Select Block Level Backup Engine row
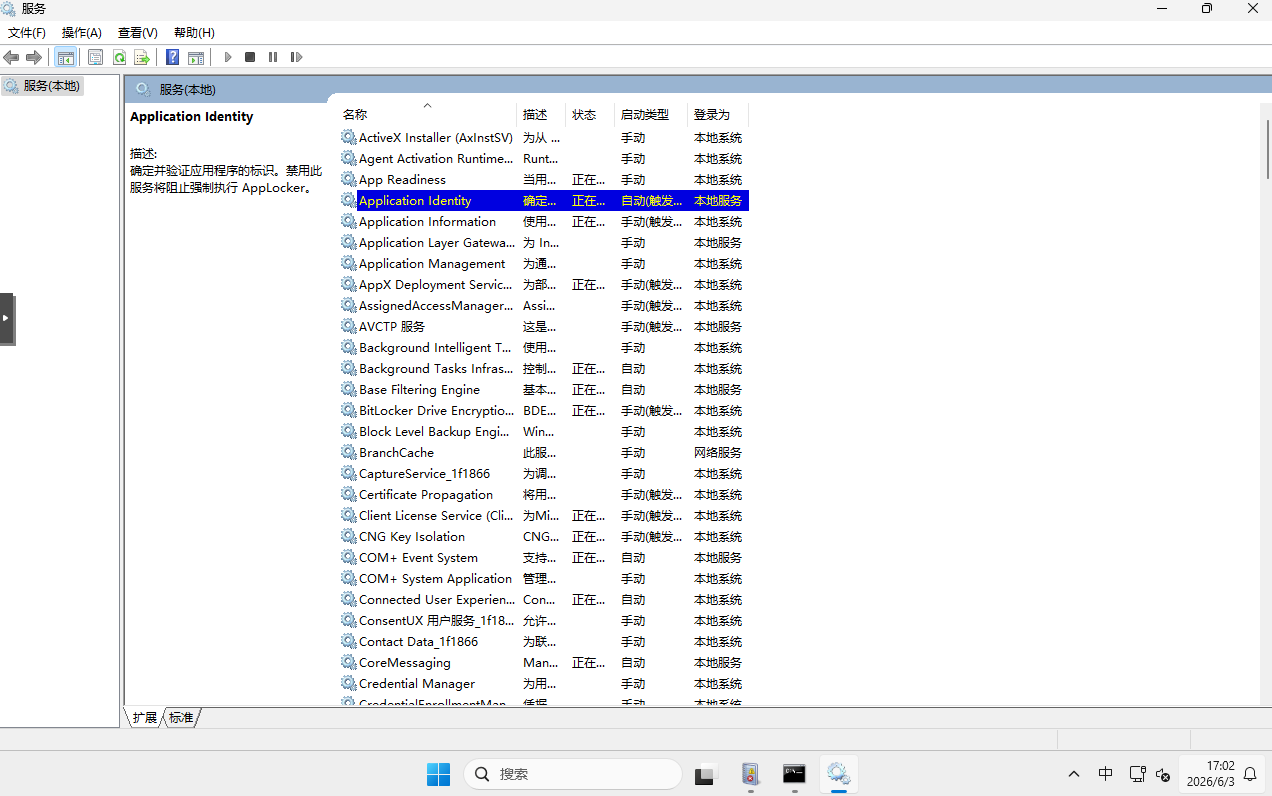1272x796 pixels. pos(544,431)
